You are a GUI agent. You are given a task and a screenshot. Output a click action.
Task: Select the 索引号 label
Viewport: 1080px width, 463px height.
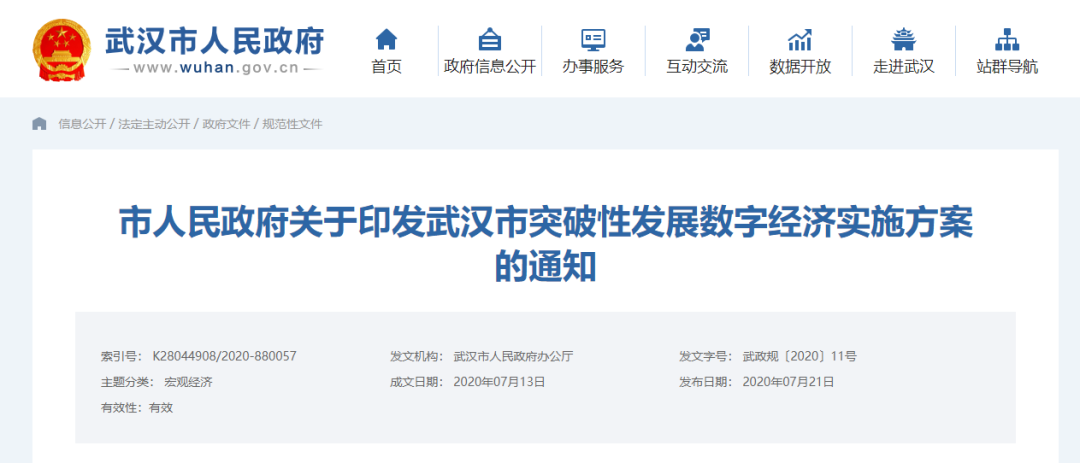coord(121,356)
